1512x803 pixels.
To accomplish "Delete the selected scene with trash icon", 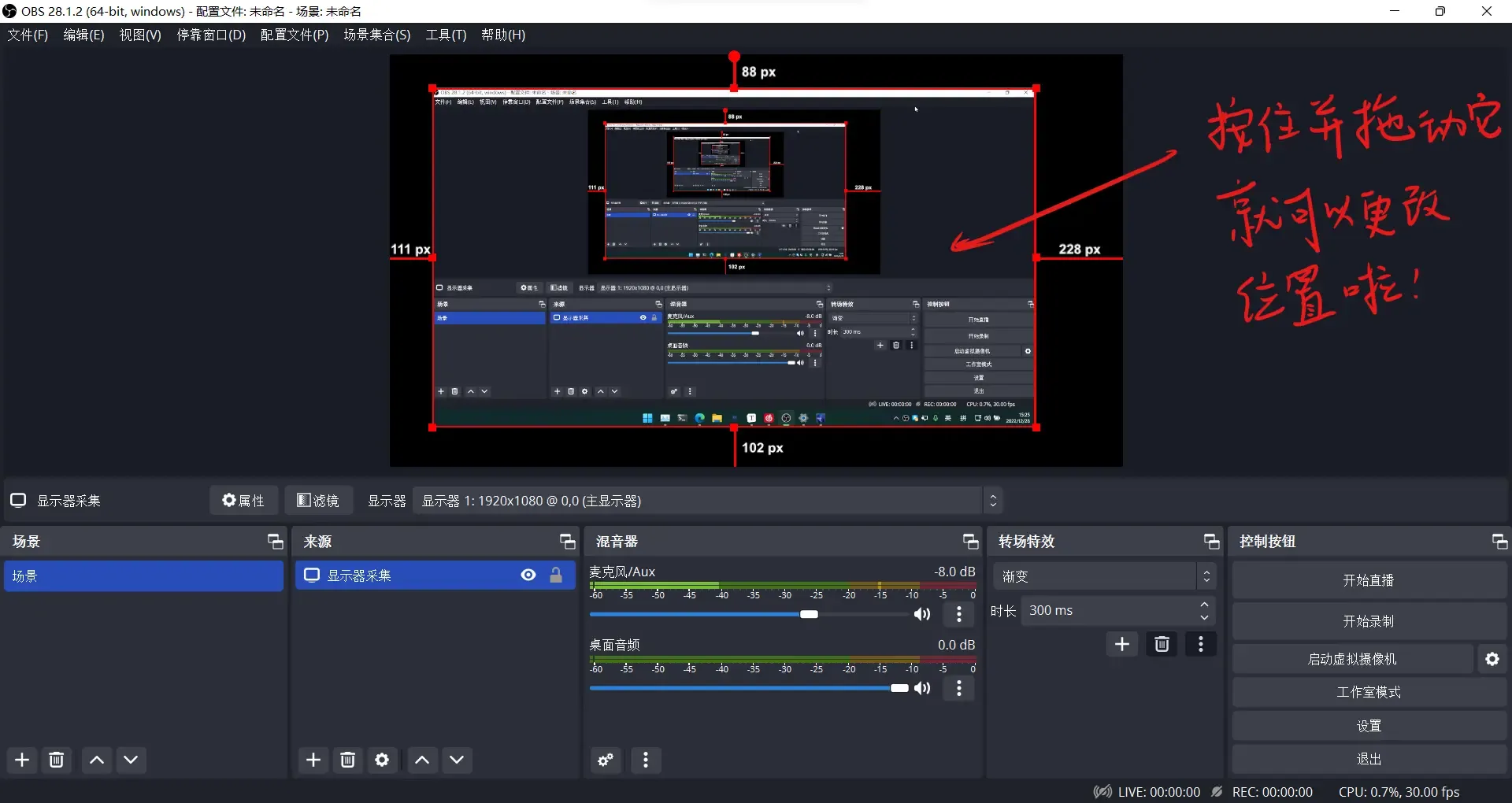I will pos(57,760).
